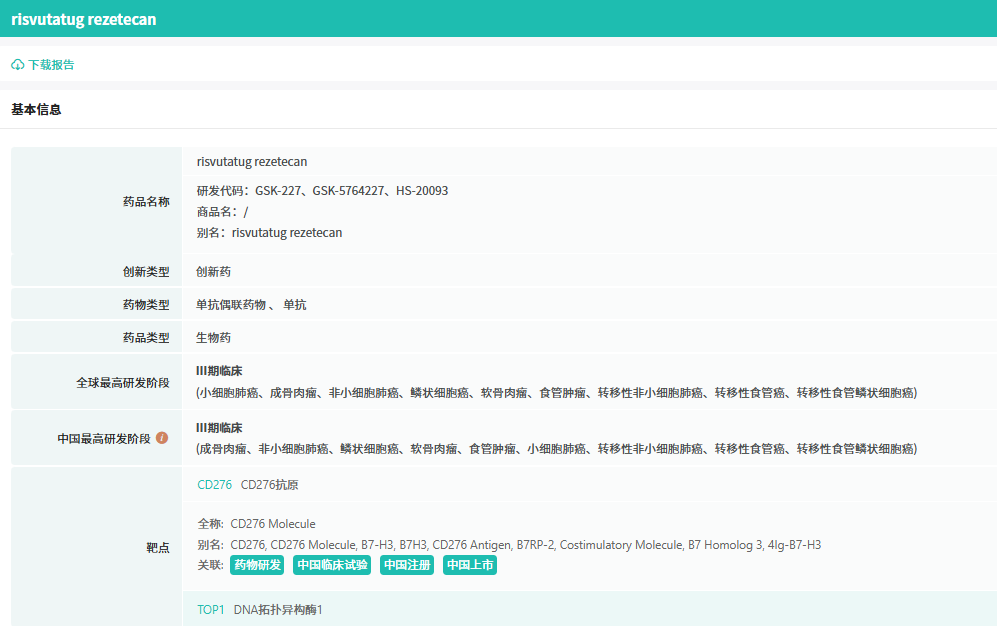Click the 中国注册 tag button
The image size is (997, 626).
[407, 565]
